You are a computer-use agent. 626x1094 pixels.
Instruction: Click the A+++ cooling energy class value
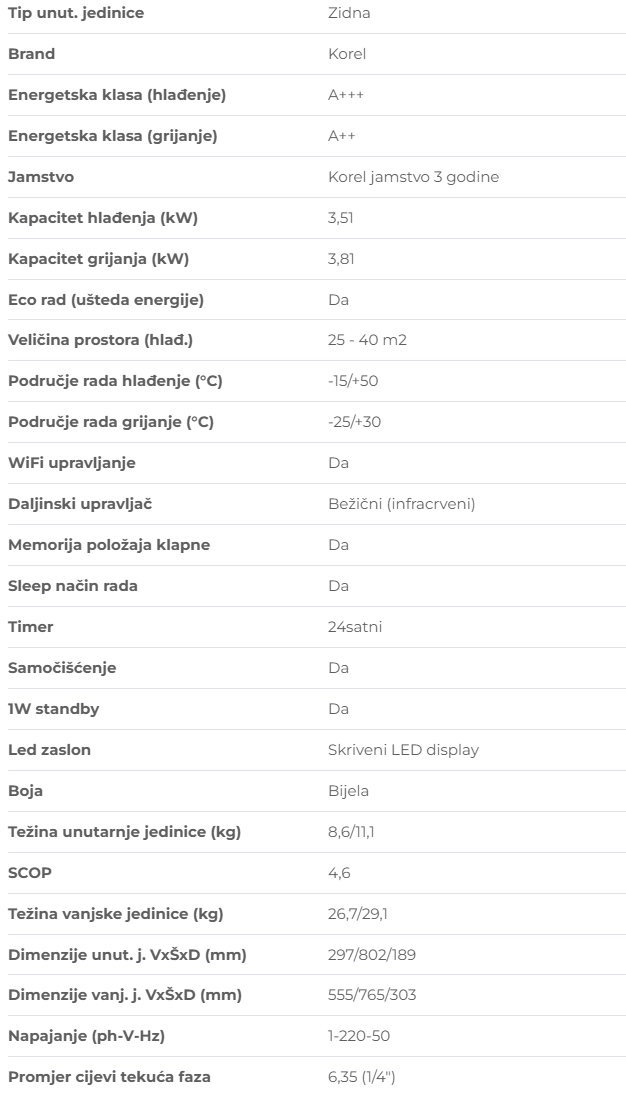(x=346, y=95)
